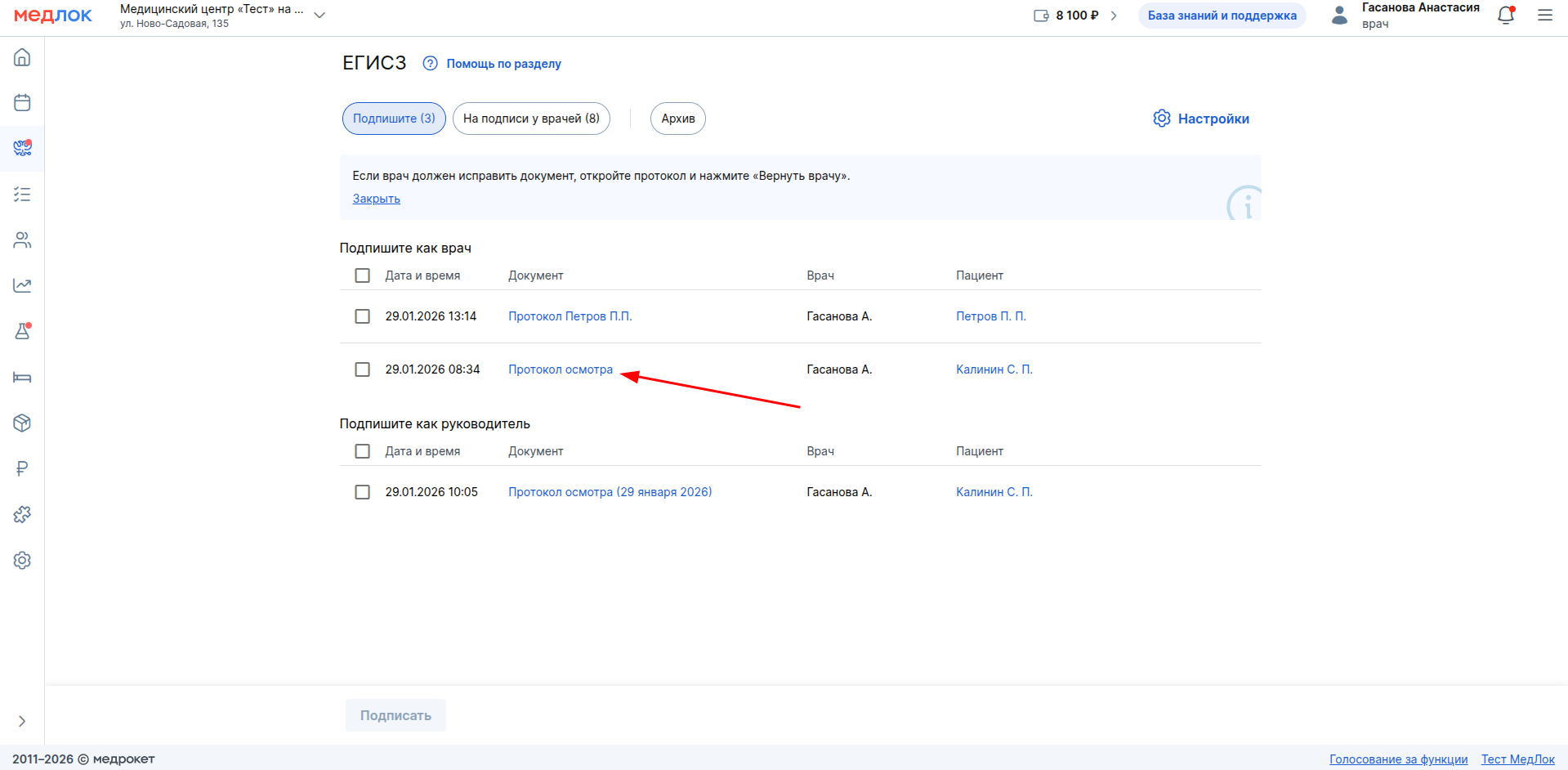The width and height of the screenshot is (1568, 770).
Task: Switch to the Архив tab
Action: tap(677, 119)
